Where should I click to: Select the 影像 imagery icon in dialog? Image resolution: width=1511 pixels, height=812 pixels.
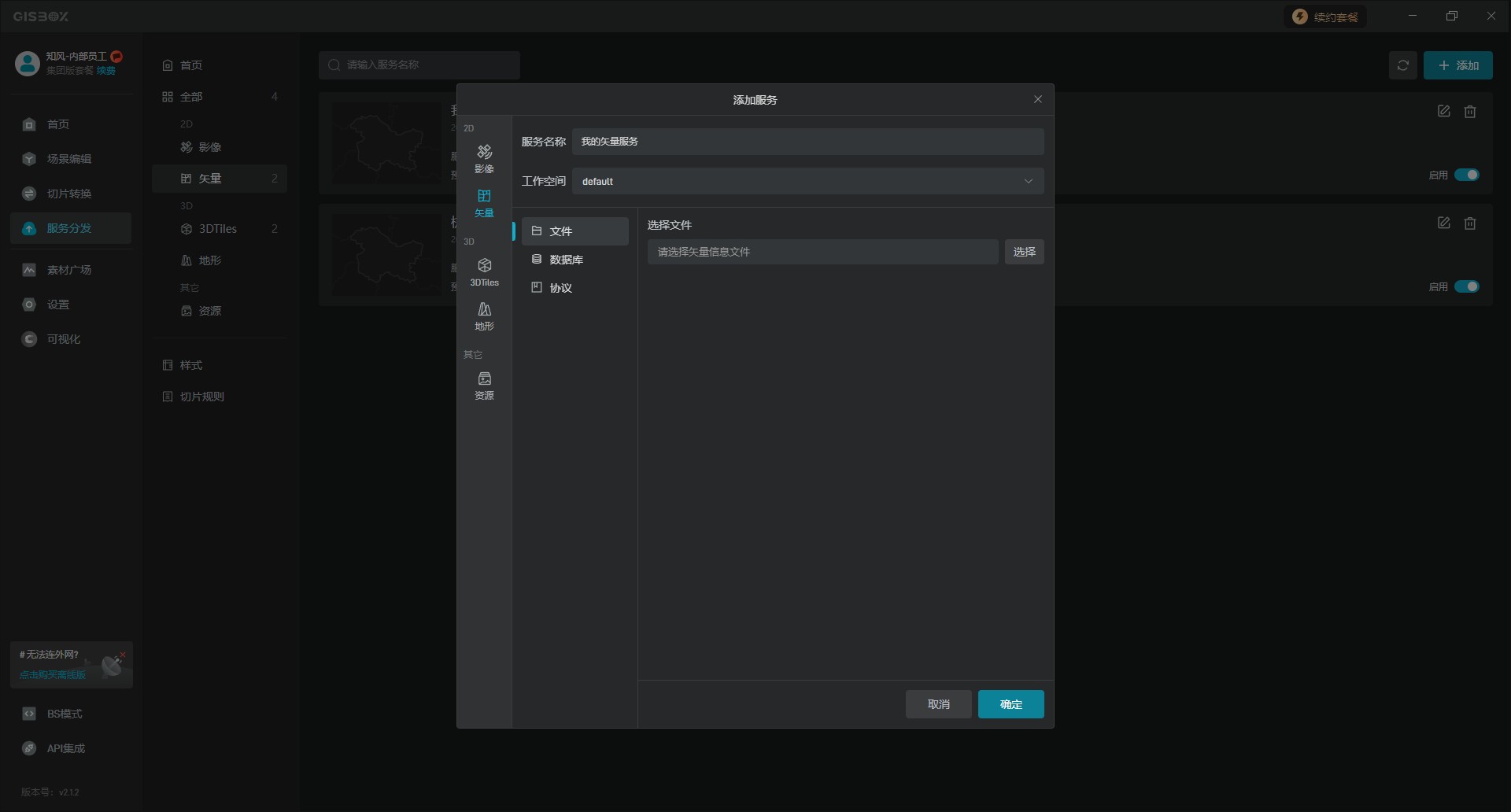pos(484,158)
